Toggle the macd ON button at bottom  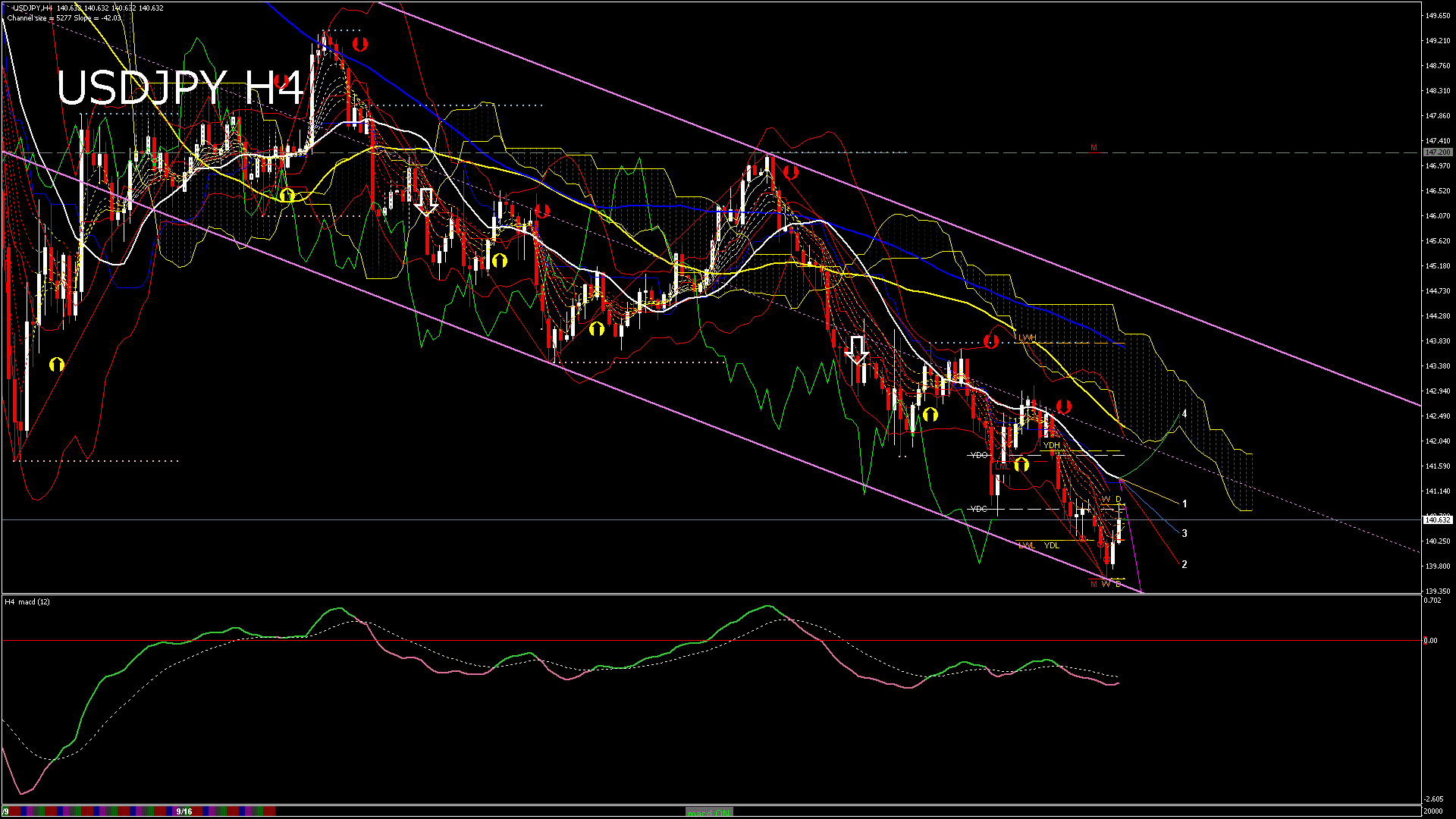[x=708, y=811]
